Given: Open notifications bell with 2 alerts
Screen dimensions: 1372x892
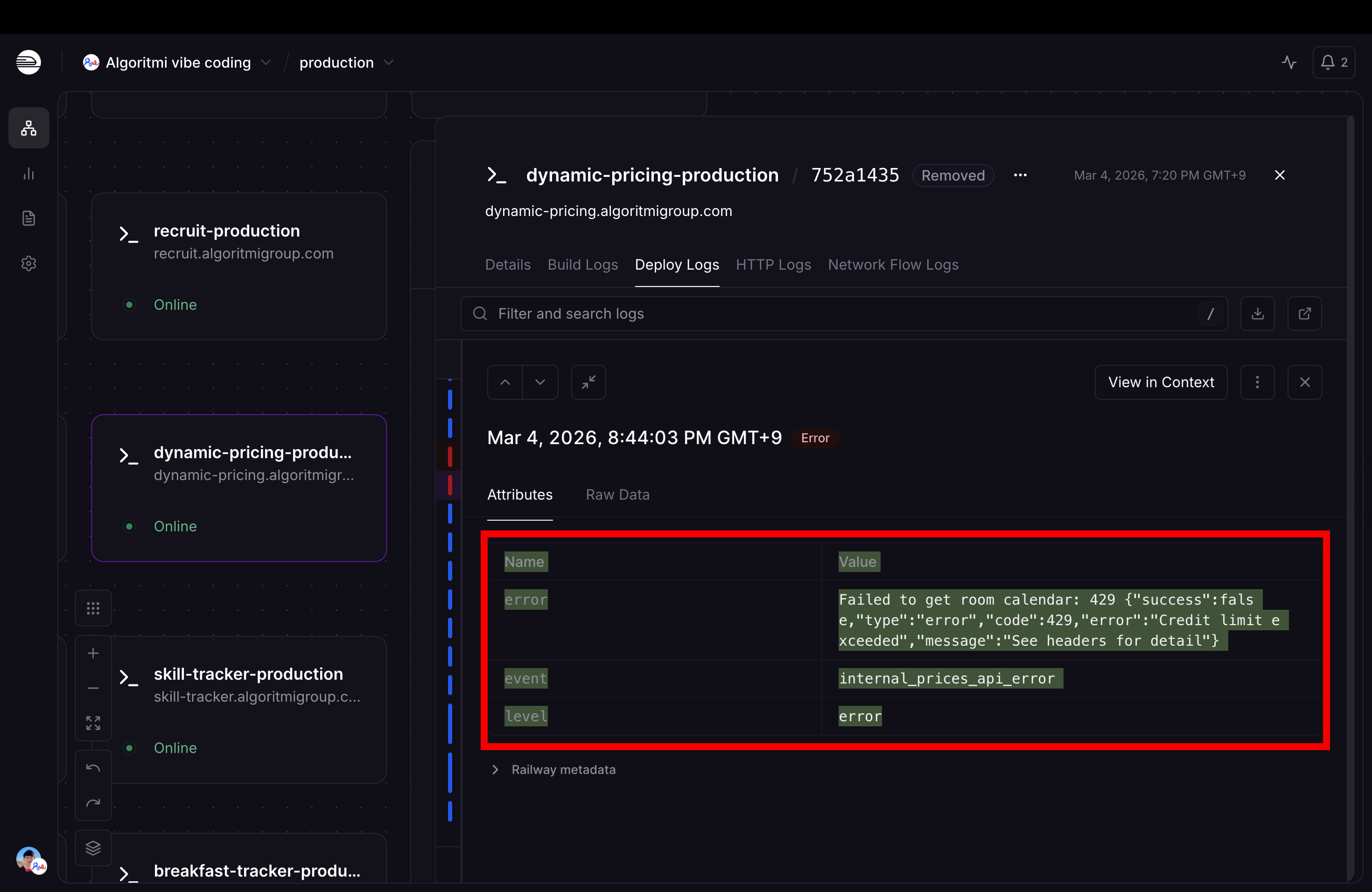Looking at the screenshot, I should 1334,62.
